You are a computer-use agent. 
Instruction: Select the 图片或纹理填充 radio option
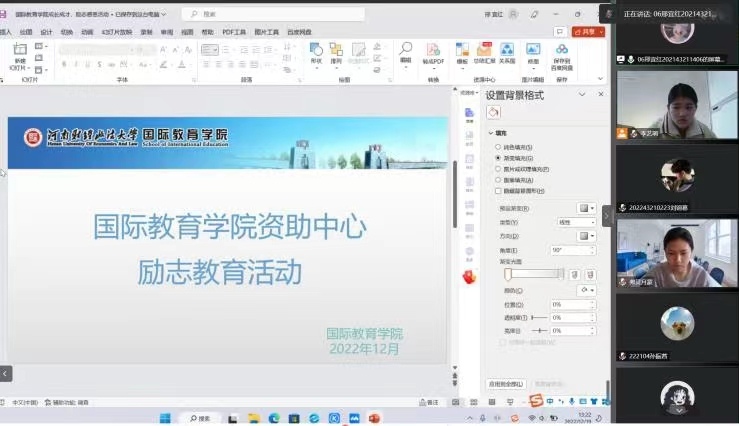click(x=498, y=169)
